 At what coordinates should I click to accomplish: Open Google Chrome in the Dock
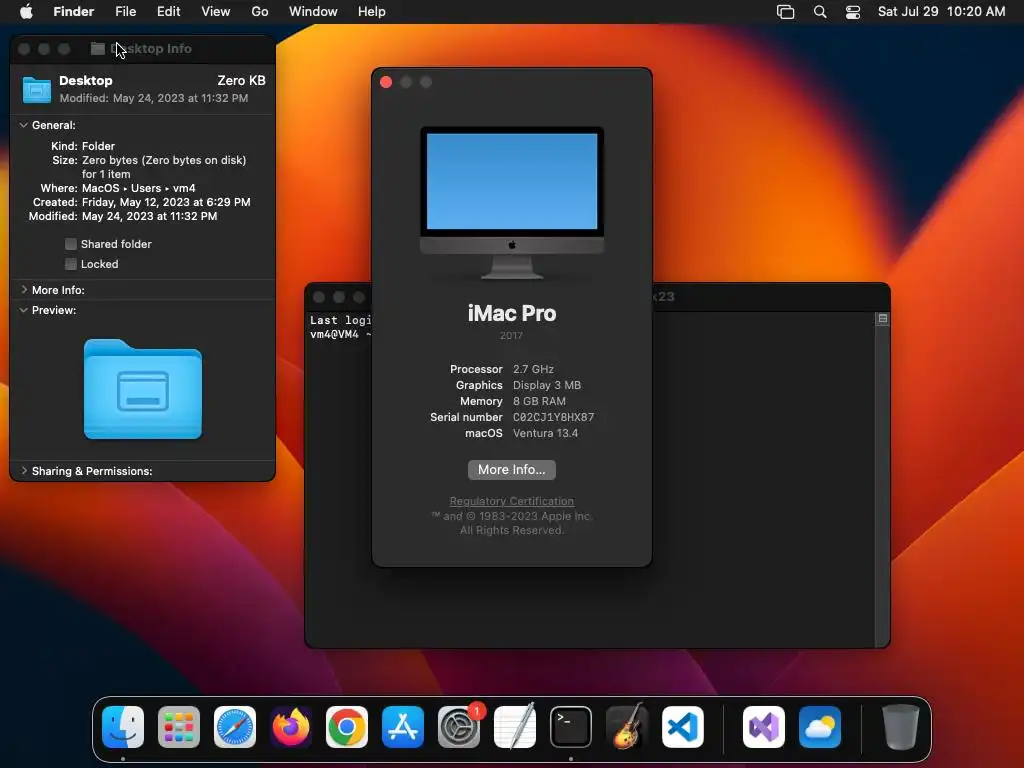click(347, 727)
